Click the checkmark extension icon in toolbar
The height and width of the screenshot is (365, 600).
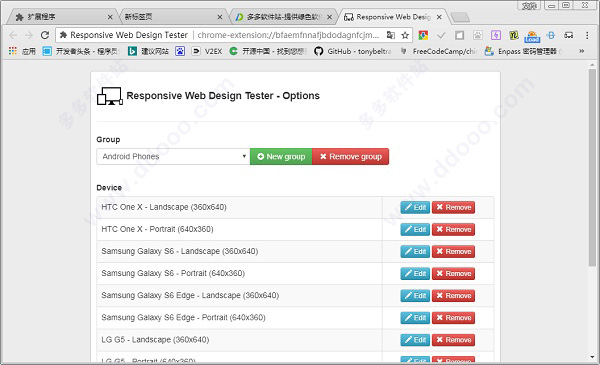point(441,35)
